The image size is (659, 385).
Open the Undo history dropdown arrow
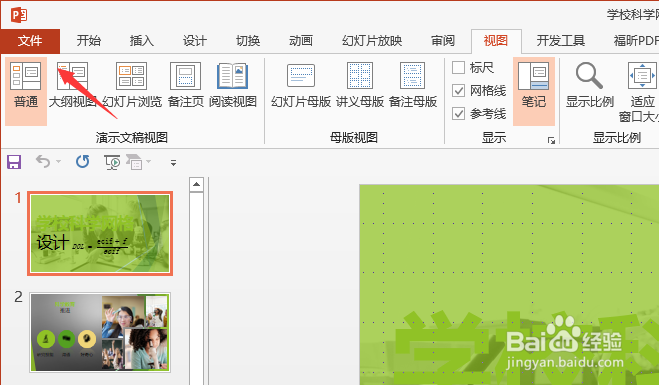(58, 161)
